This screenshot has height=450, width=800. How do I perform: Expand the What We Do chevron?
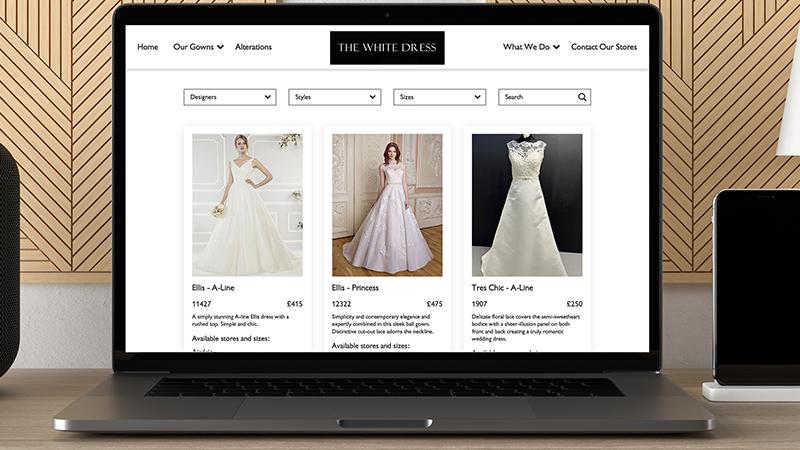pos(556,47)
